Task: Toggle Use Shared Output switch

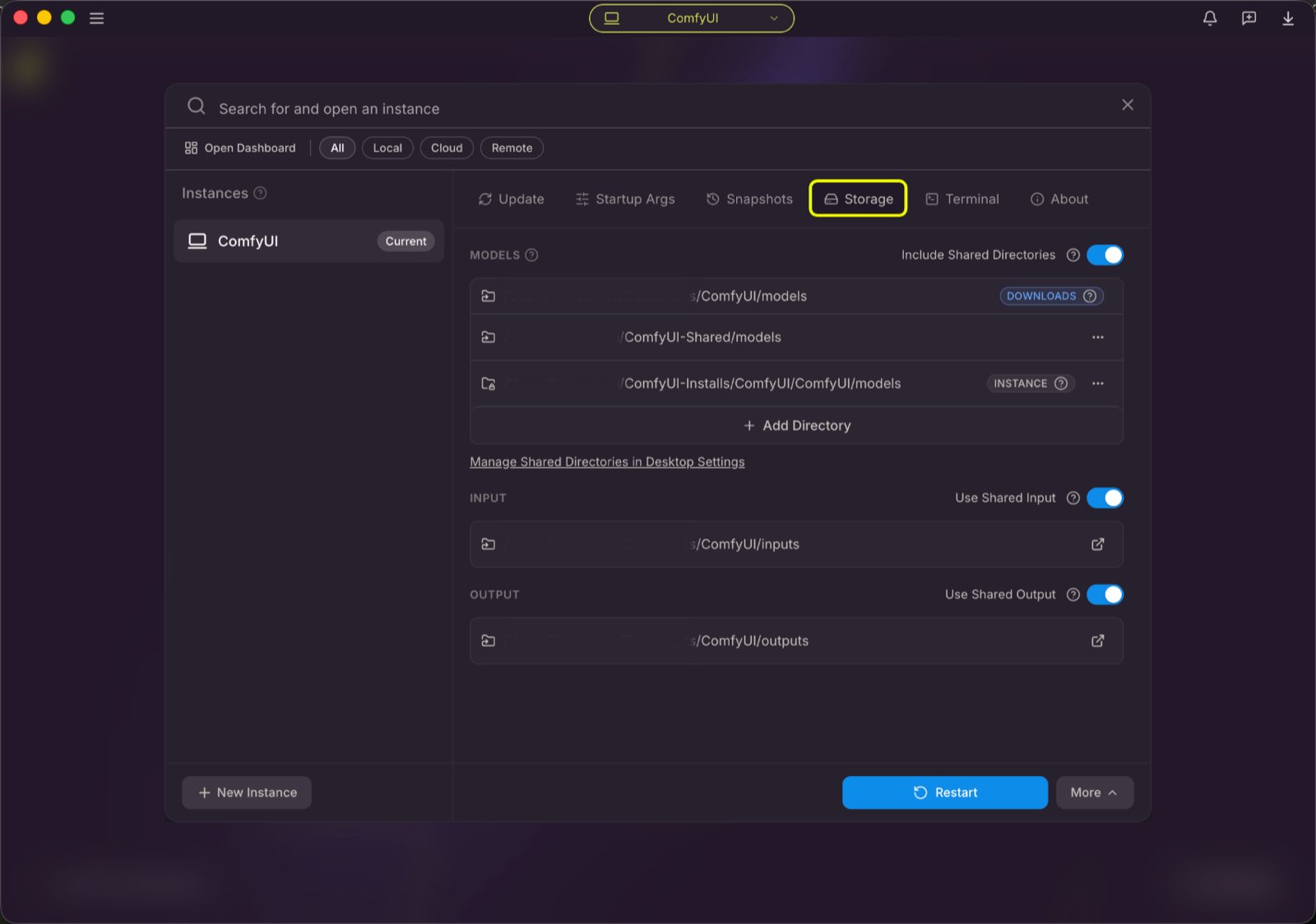Action: pyautogui.click(x=1105, y=594)
